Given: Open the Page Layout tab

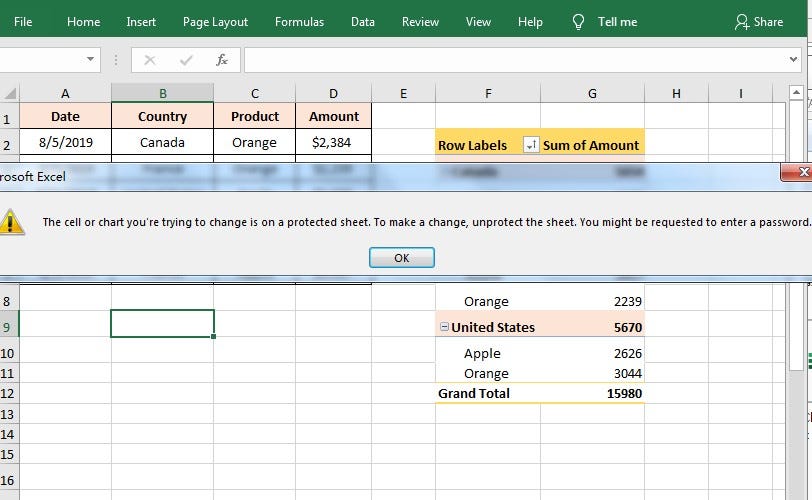Looking at the screenshot, I should [215, 22].
